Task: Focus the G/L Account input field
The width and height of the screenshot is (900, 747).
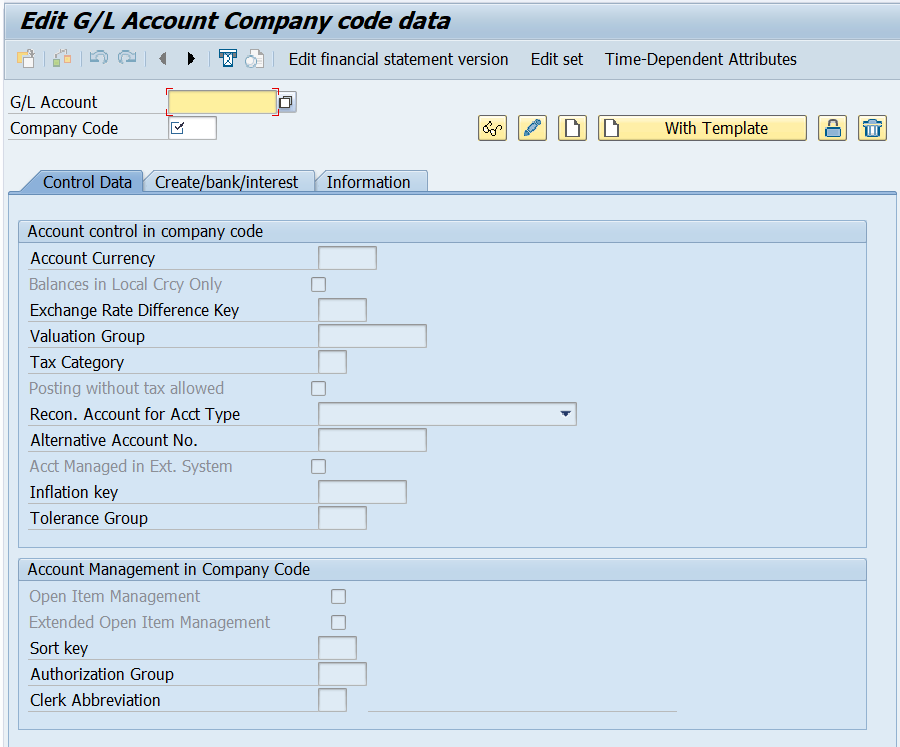Action: pyautogui.click(x=222, y=102)
